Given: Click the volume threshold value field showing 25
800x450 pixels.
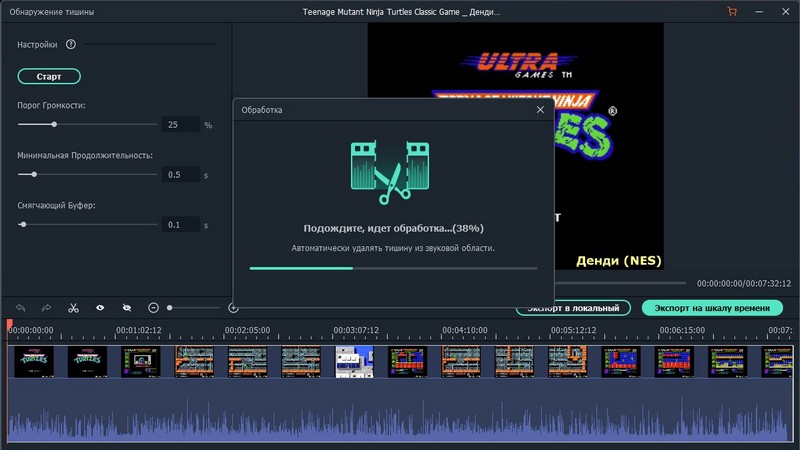Looking at the screenshot, I should point(181,124).
